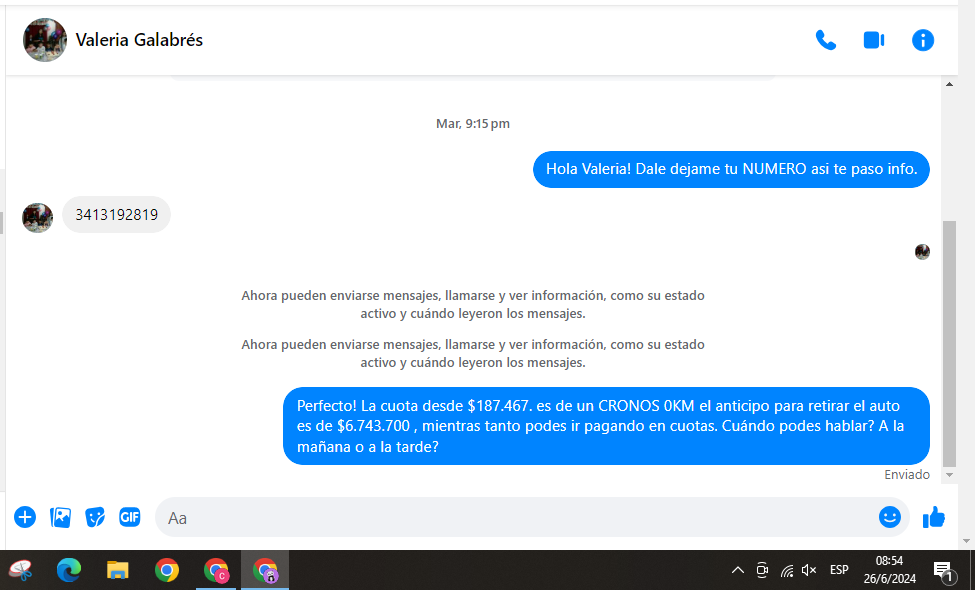The height and width of the screenshot is (590, 975).
Task: Click the 'Enviado' status label
Action: (x=907, y=474)
